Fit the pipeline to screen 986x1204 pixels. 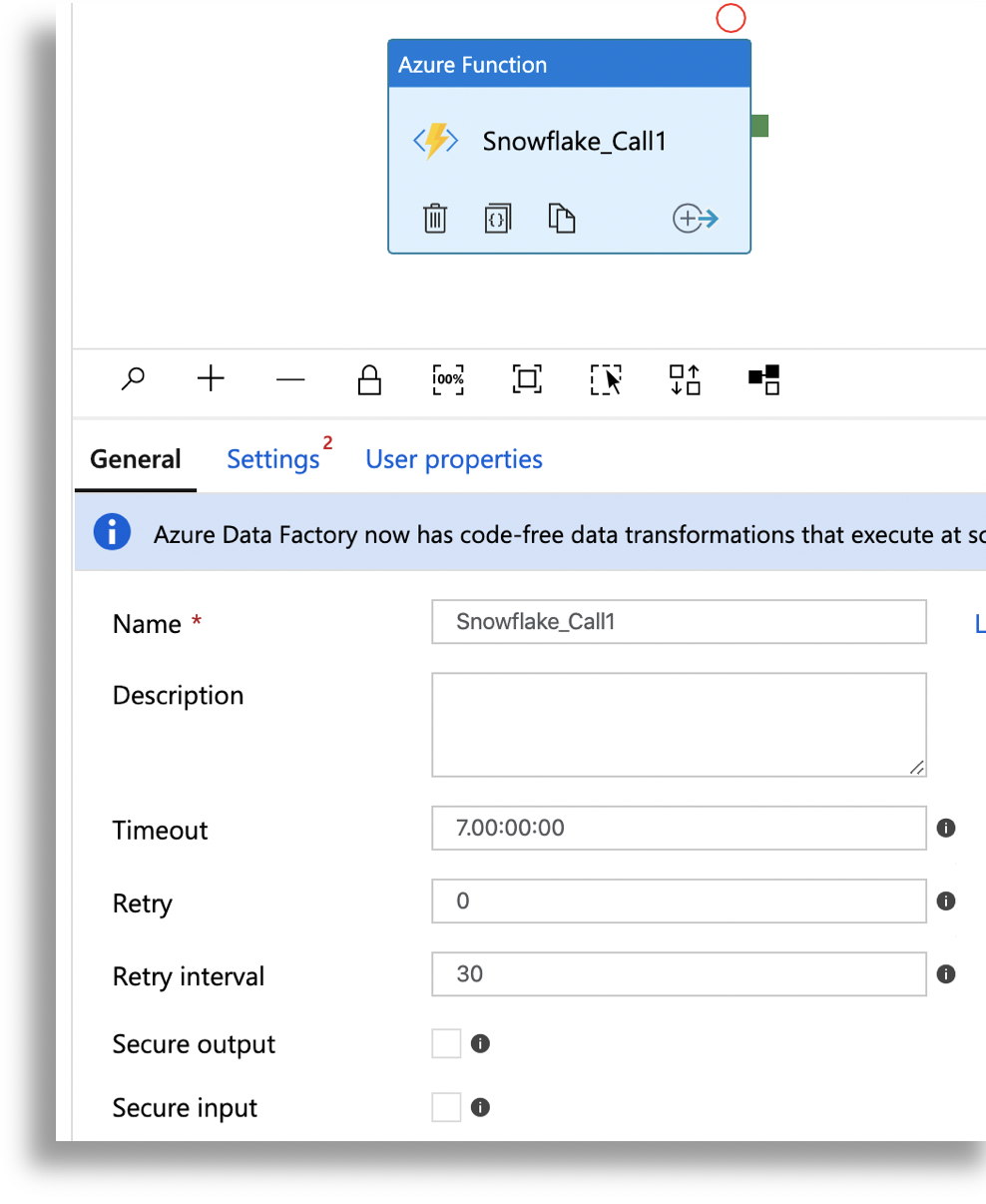(x=527, y=379)
